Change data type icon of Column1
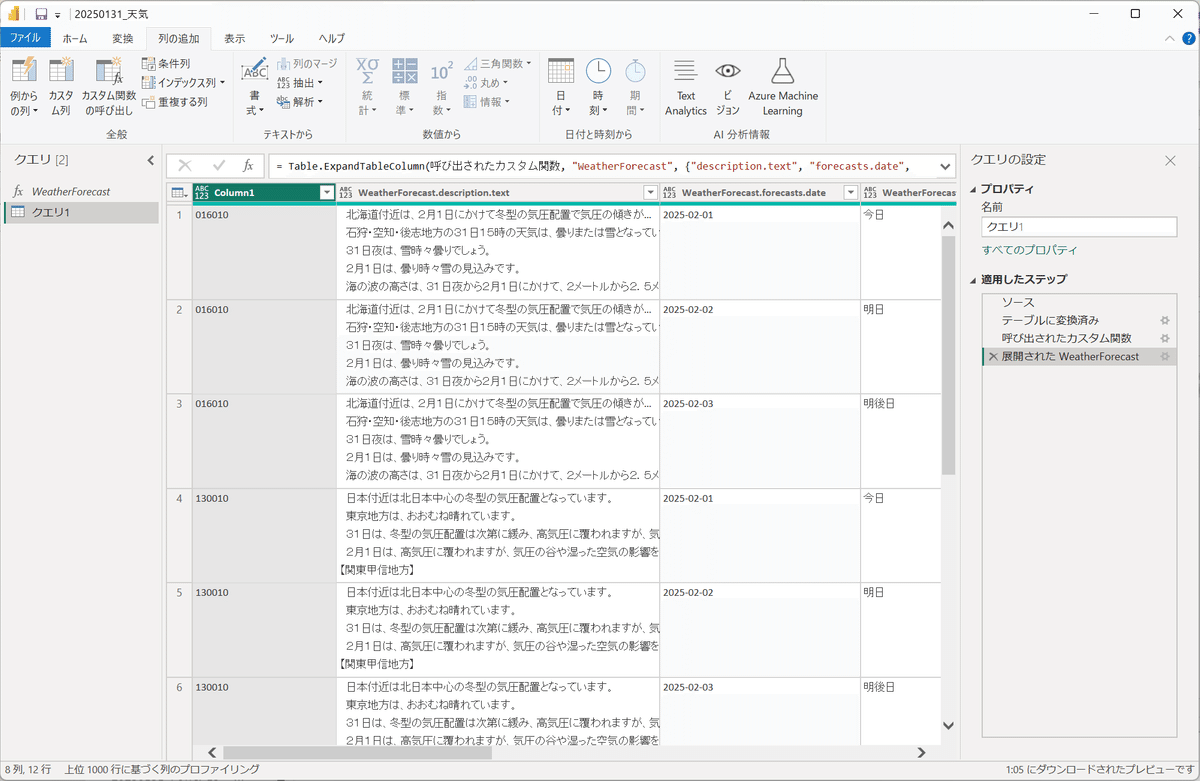This screenshot has height=781, width=1200. coord(202,193)
